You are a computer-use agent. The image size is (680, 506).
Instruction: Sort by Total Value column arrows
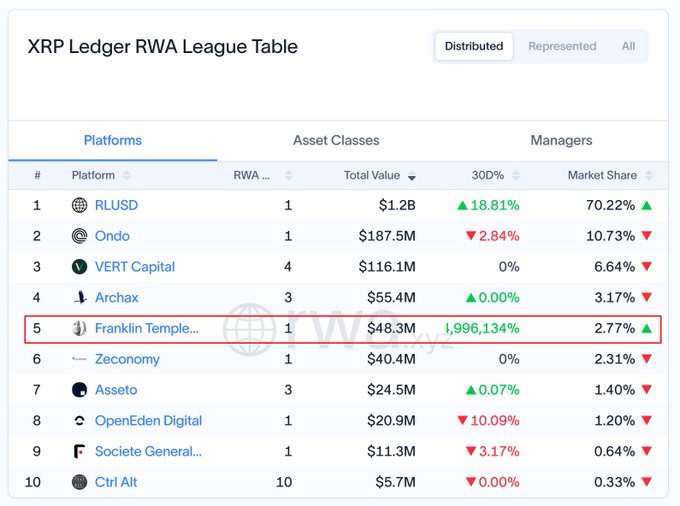click(412, 176)
